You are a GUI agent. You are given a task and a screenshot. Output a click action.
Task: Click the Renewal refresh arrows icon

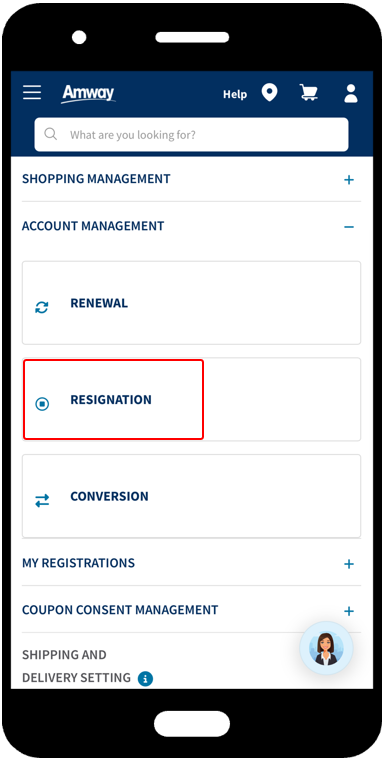coord(42,307)
